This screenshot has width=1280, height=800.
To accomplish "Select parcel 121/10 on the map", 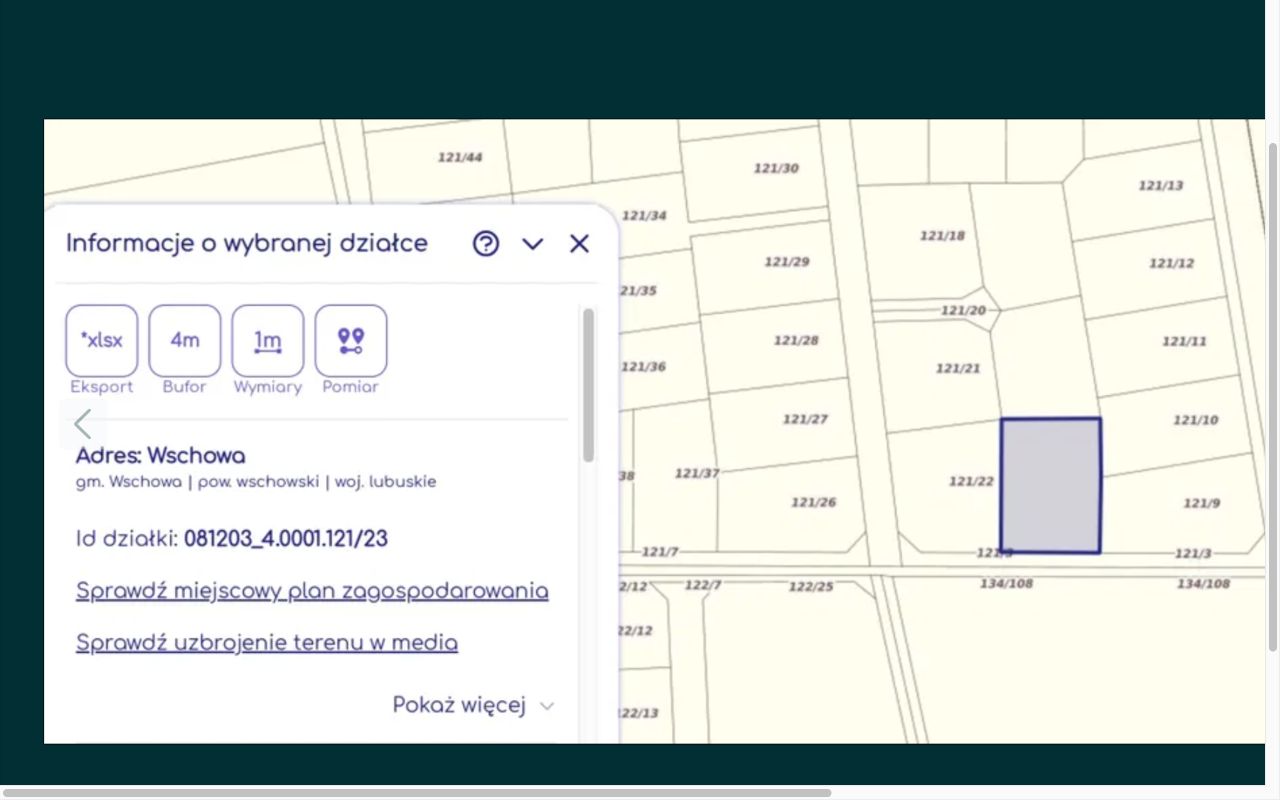I will [1196, 420].
